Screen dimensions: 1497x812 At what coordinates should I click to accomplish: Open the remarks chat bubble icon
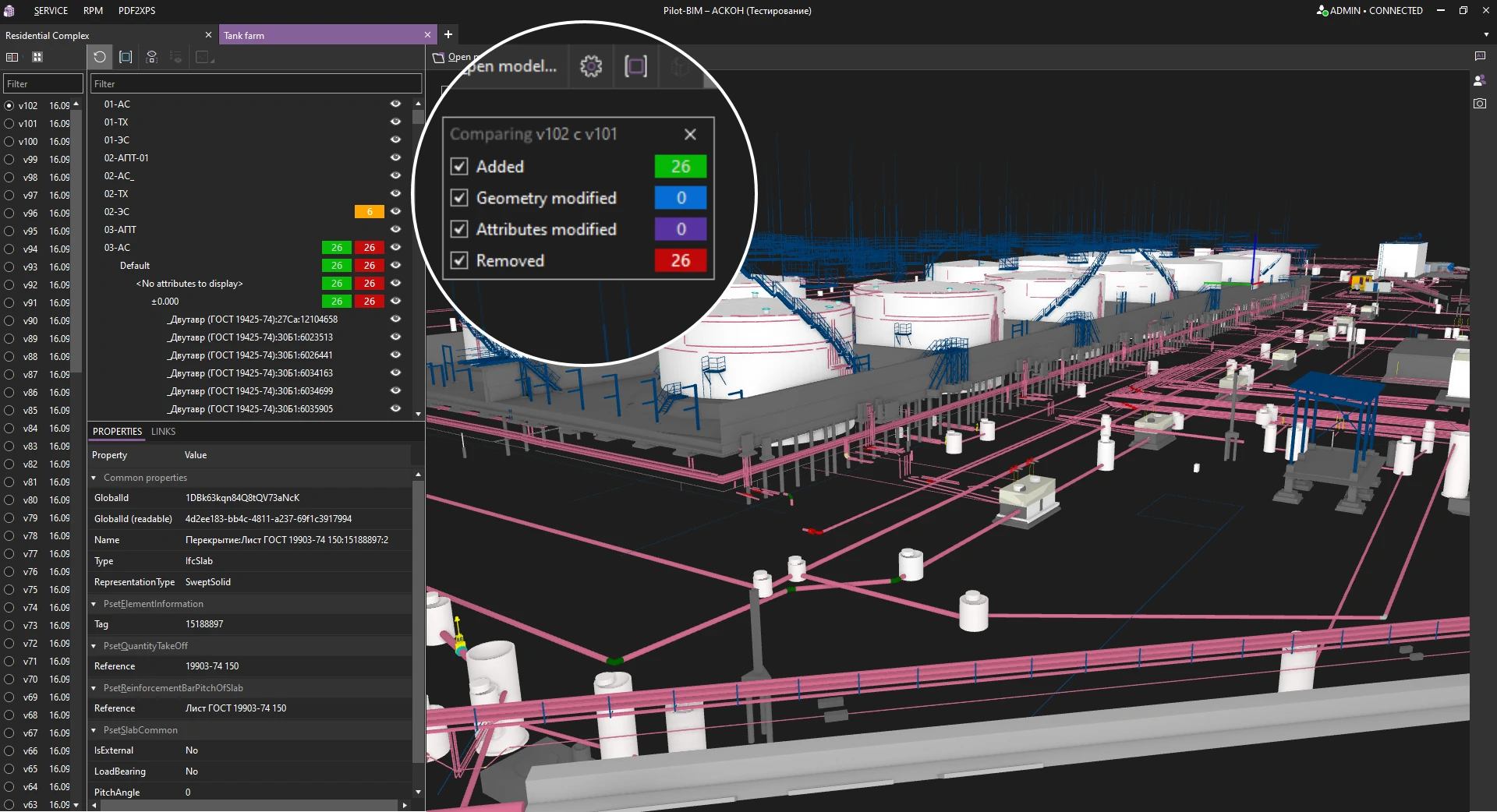point(1479,56)
